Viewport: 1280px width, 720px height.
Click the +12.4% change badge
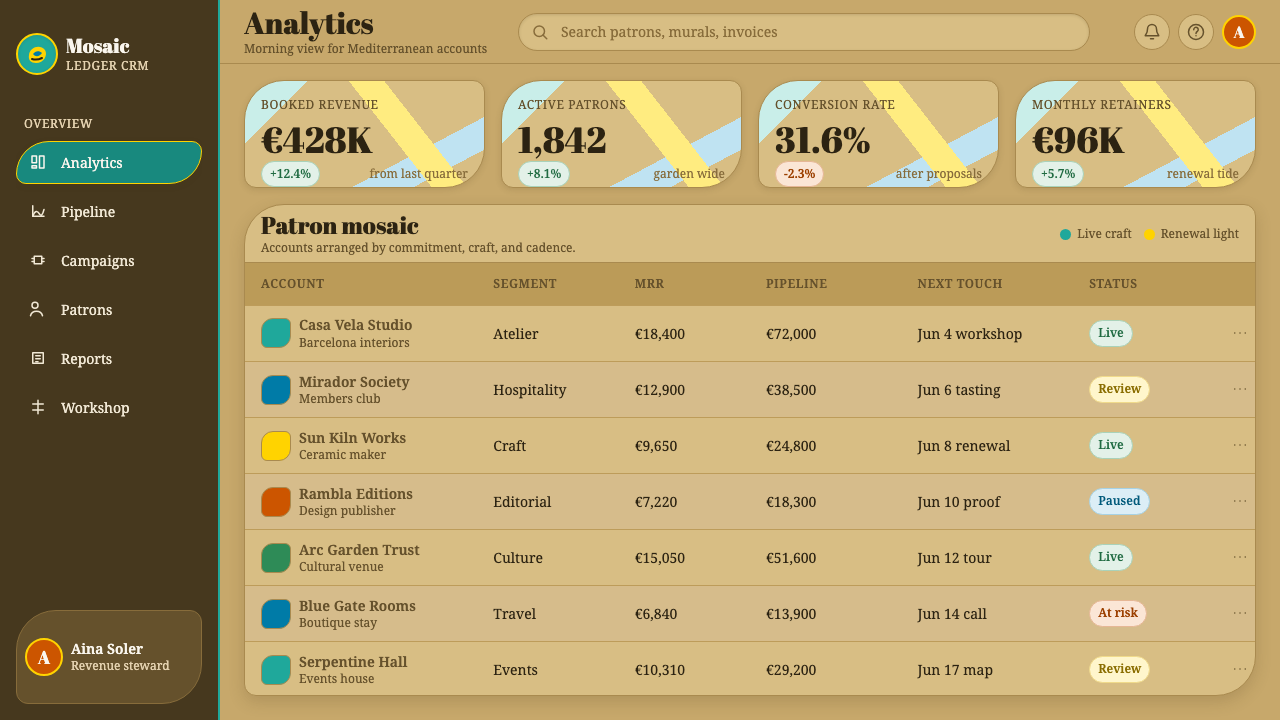290,174
